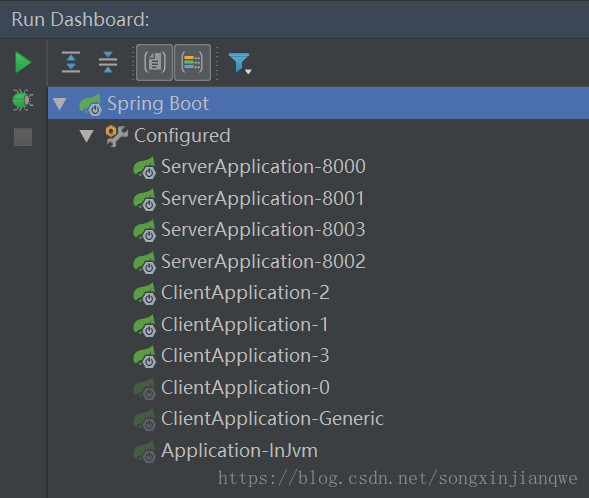Screen dimensions: 589x498
Task: Select ServerApplication-8000 configuration
Action: point(263,167)
